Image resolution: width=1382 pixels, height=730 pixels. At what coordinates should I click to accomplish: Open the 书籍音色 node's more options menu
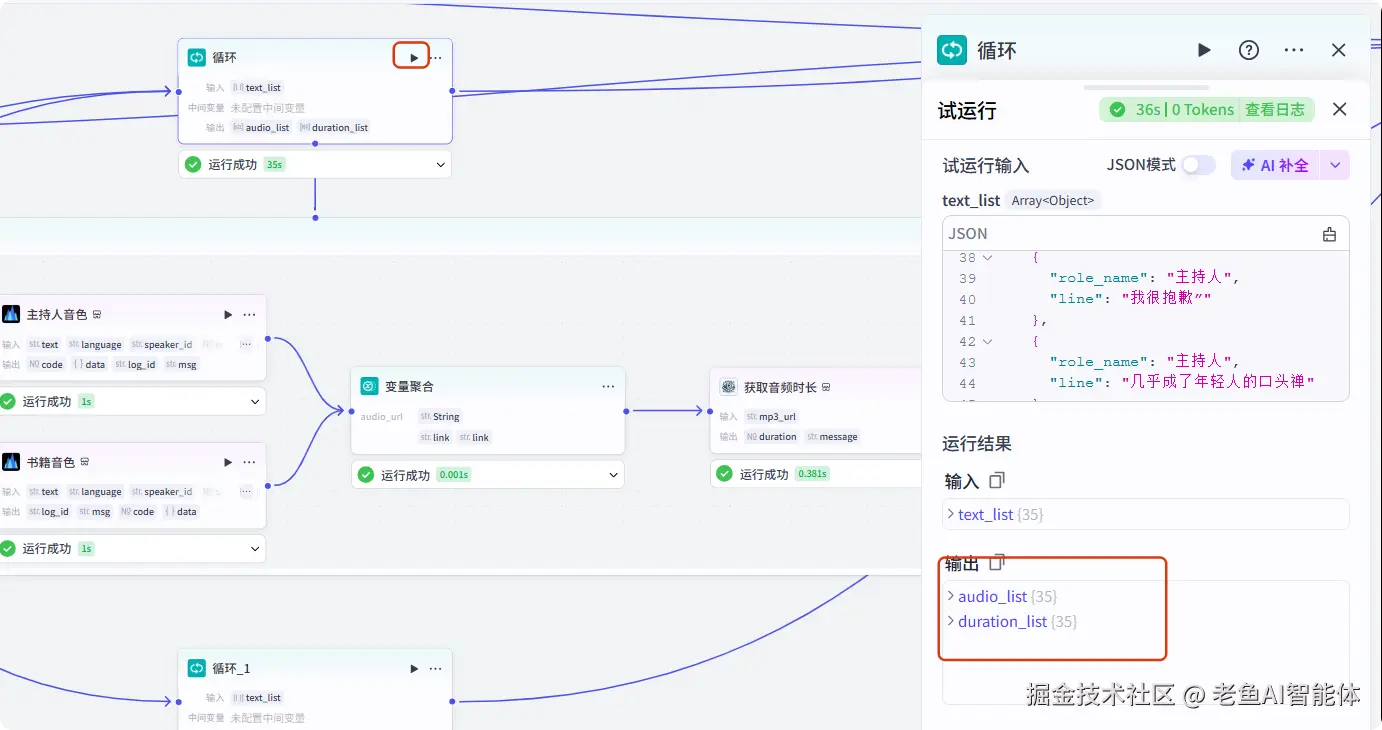pyautogui.click(x=250, y=462)
